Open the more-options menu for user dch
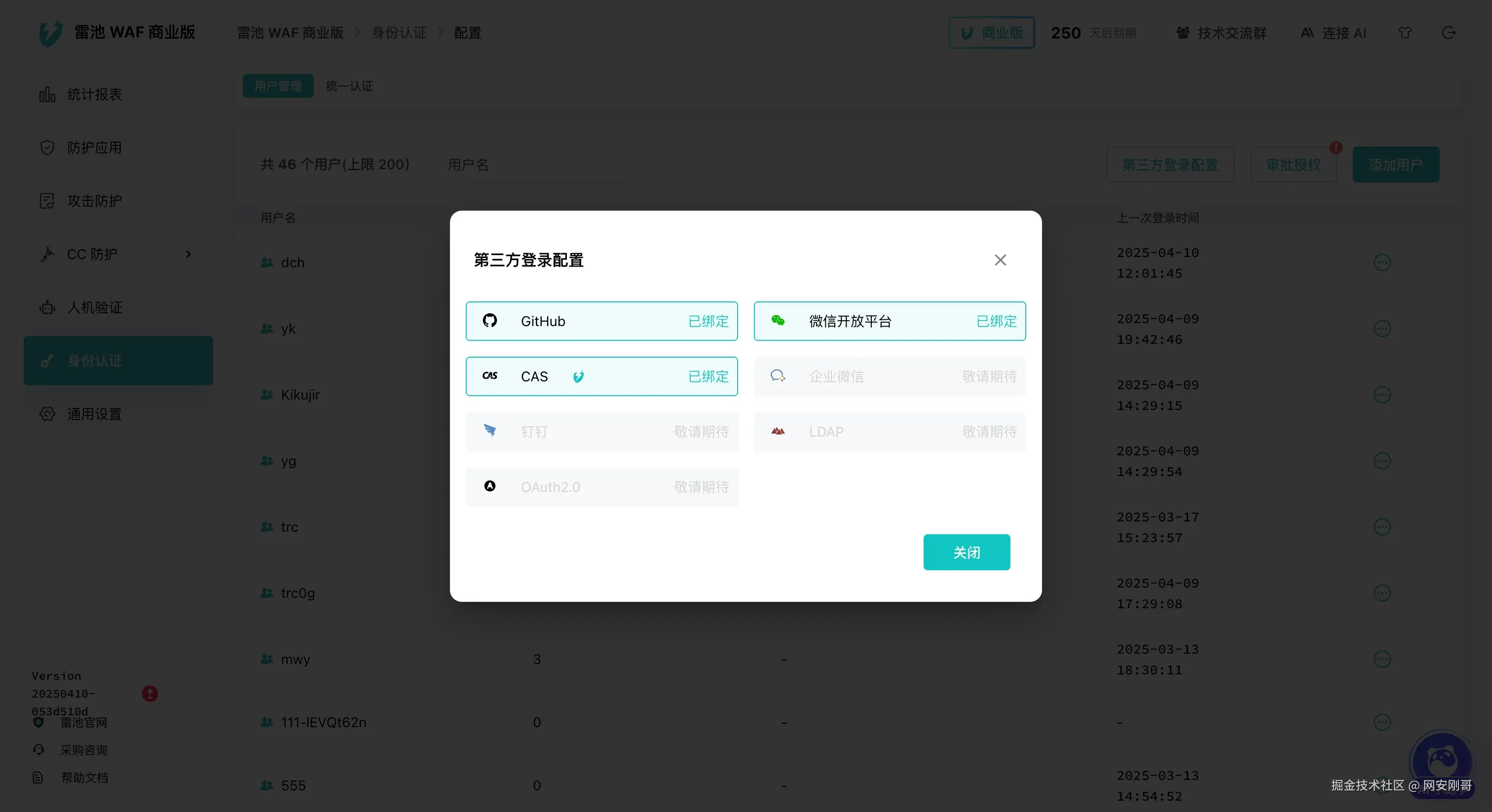1492x812 pixels. click(x=1382, y=262)
